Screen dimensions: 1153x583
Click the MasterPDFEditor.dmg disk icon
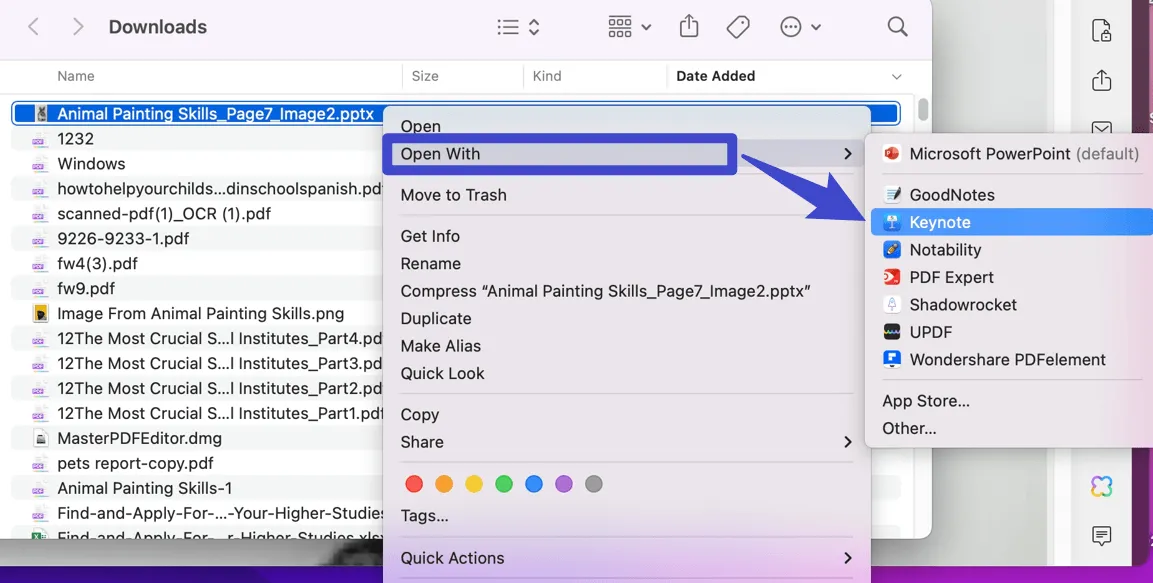[x=40, y=438]
